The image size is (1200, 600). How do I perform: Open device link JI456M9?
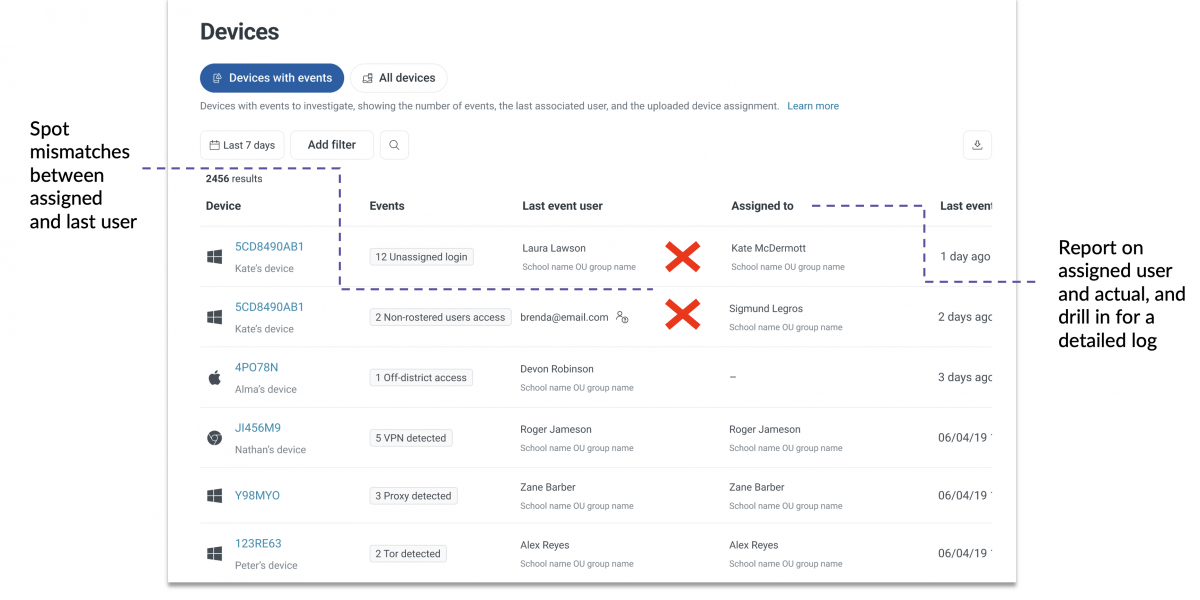pyautogui.click(x=258, y=428)
